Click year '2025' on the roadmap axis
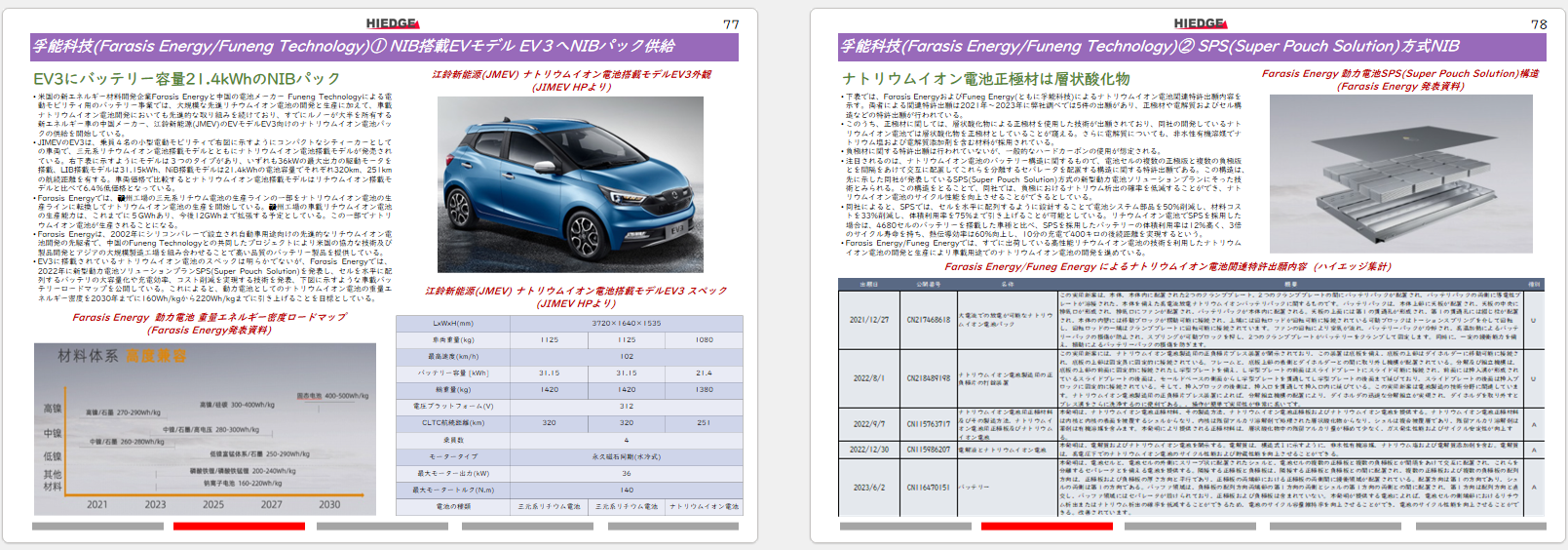 [213, 504]
